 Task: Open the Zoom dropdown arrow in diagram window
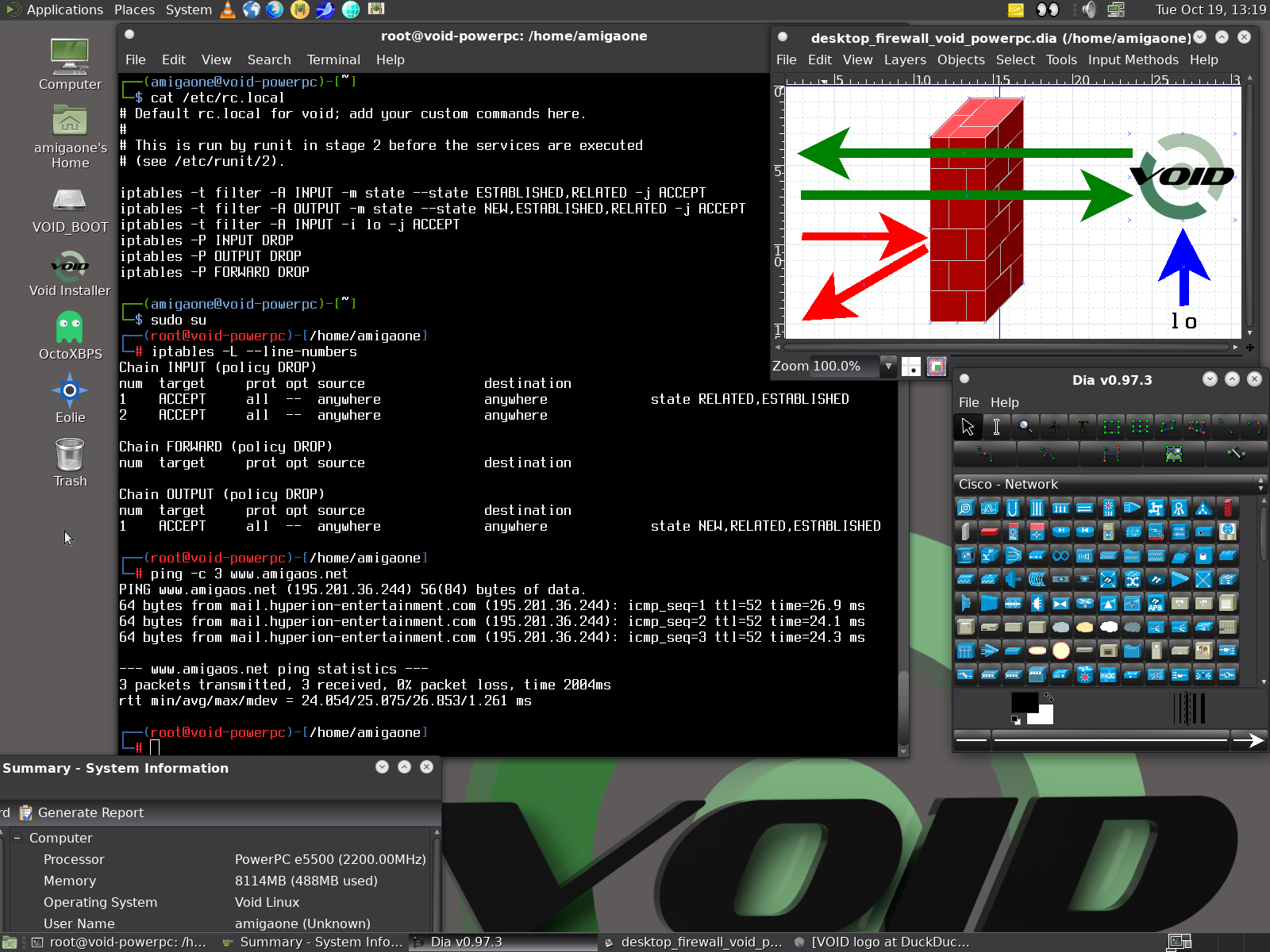(x=889, y=366)
